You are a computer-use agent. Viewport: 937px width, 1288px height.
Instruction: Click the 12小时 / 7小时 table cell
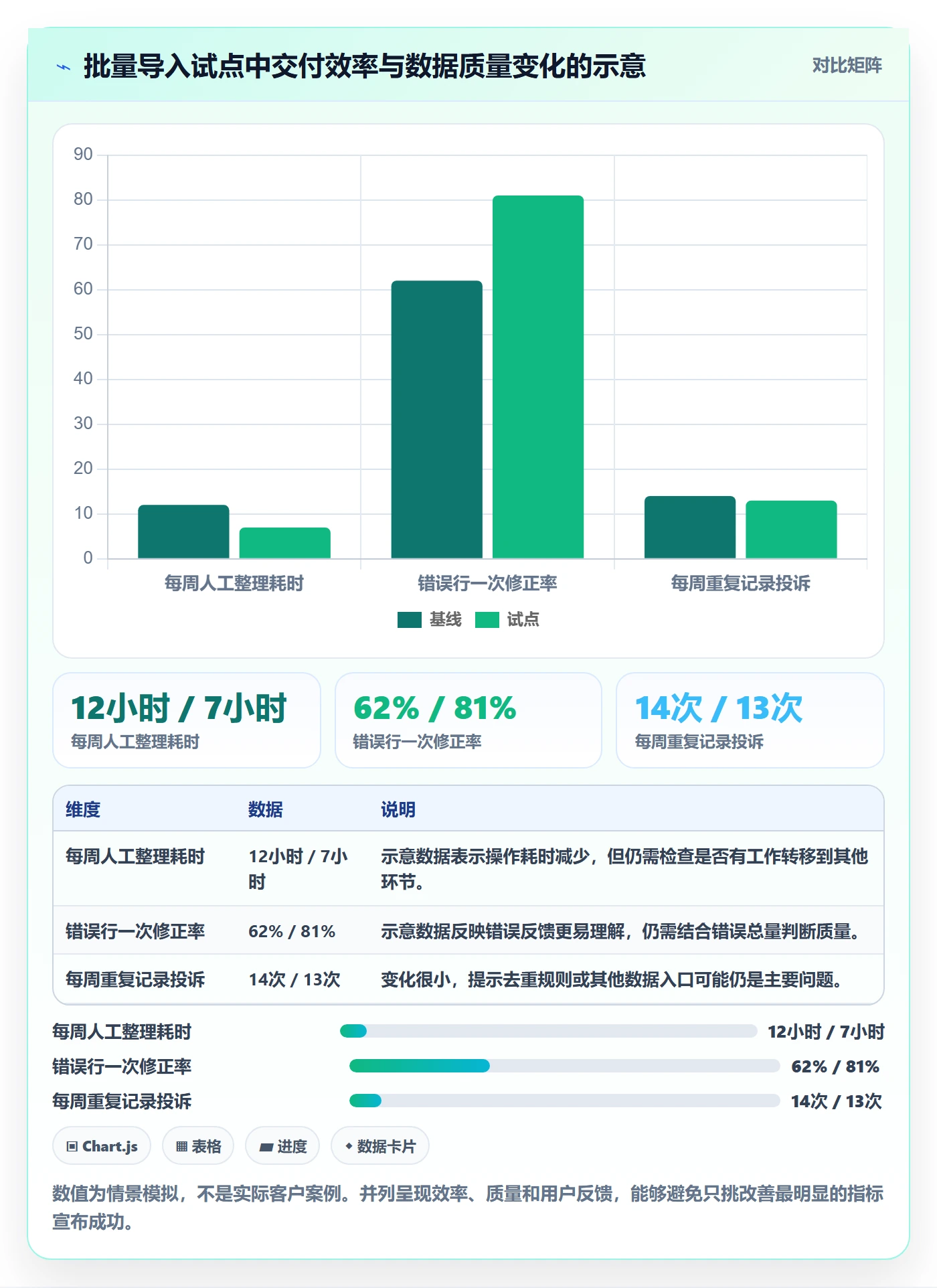pyautogui.click(x=299, y=869)
